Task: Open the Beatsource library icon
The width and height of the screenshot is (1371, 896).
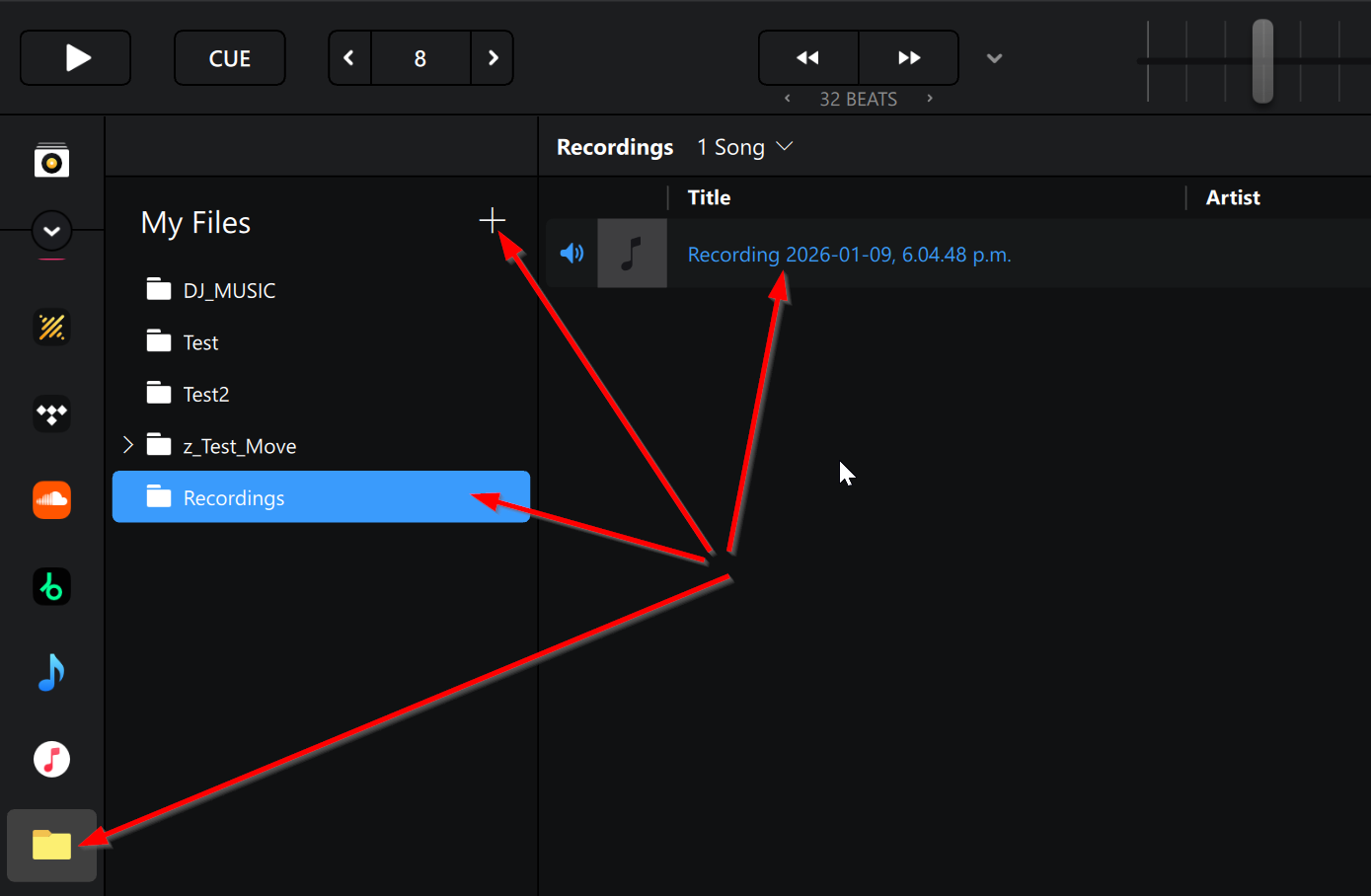Action: (x=51, y=586)
